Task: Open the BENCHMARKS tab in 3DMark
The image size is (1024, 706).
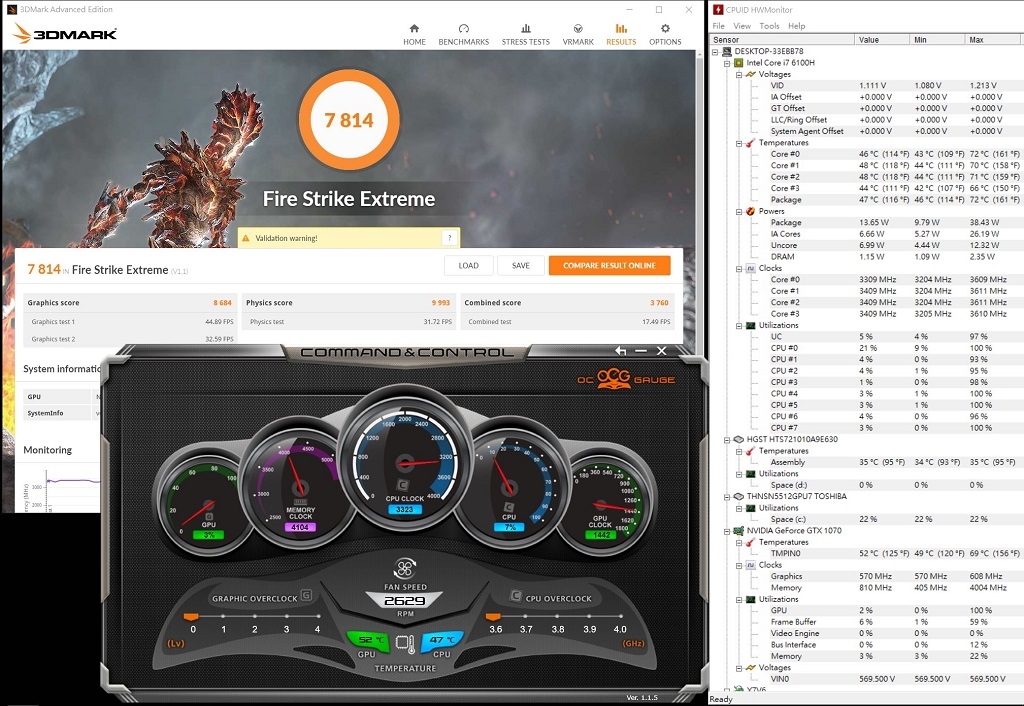Action: click(x=464, y=35)
